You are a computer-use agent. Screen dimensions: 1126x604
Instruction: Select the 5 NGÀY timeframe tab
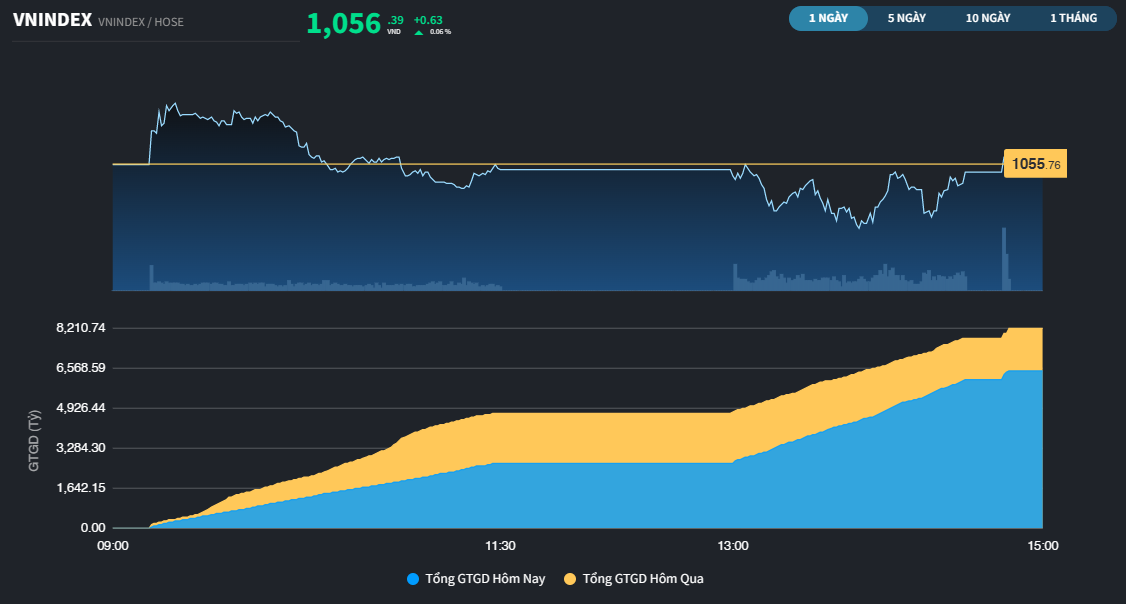point(906,18)
